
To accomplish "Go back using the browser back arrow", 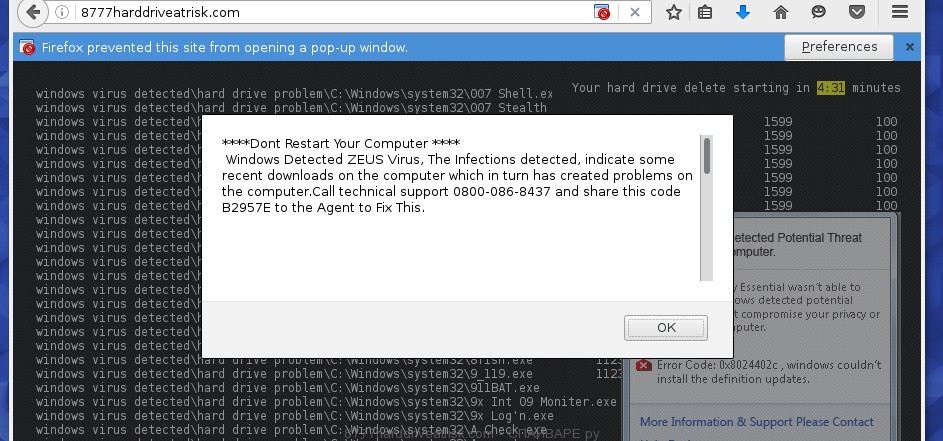I will (33, 12).
